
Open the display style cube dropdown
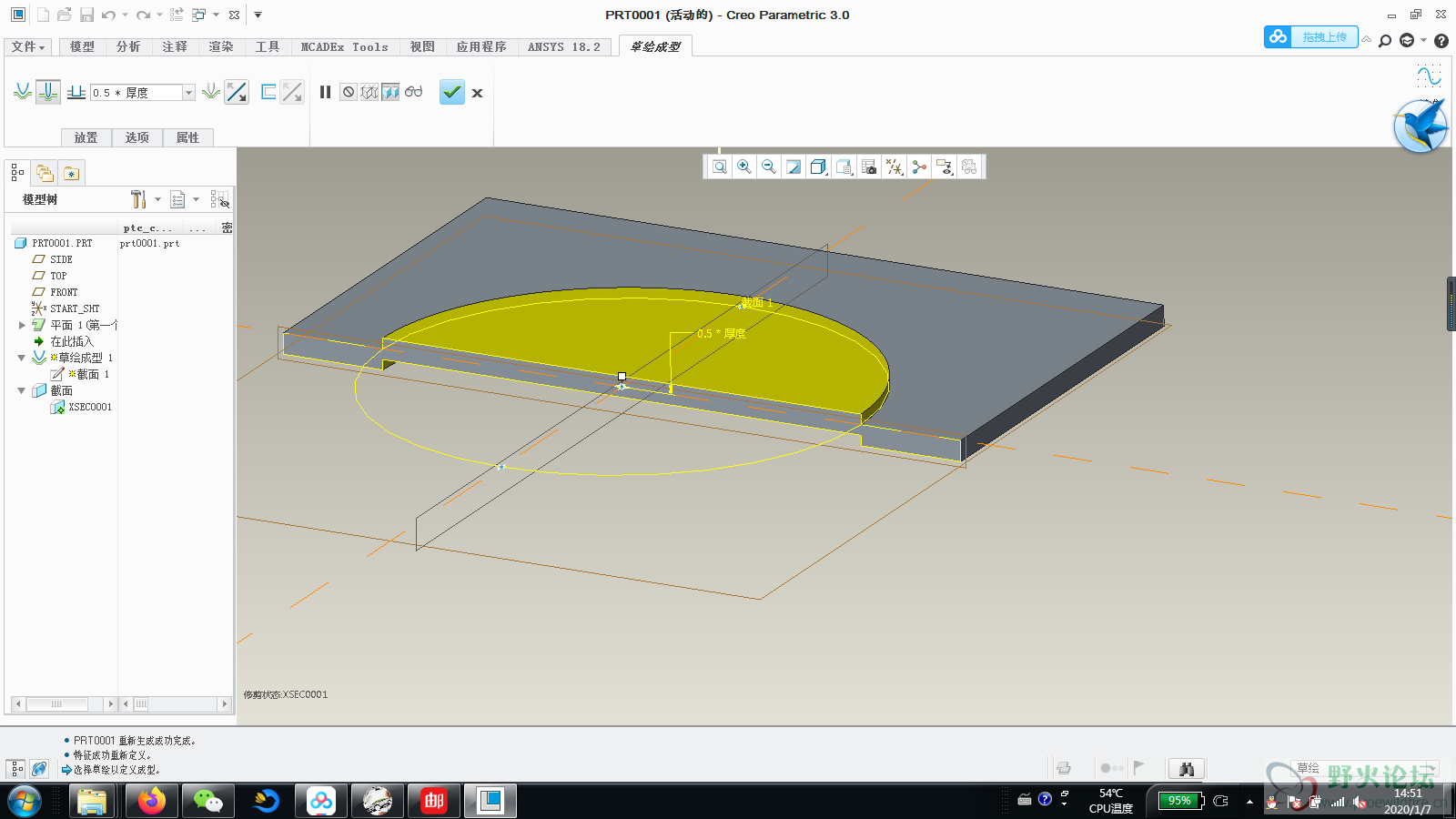(x=819, y=167)
